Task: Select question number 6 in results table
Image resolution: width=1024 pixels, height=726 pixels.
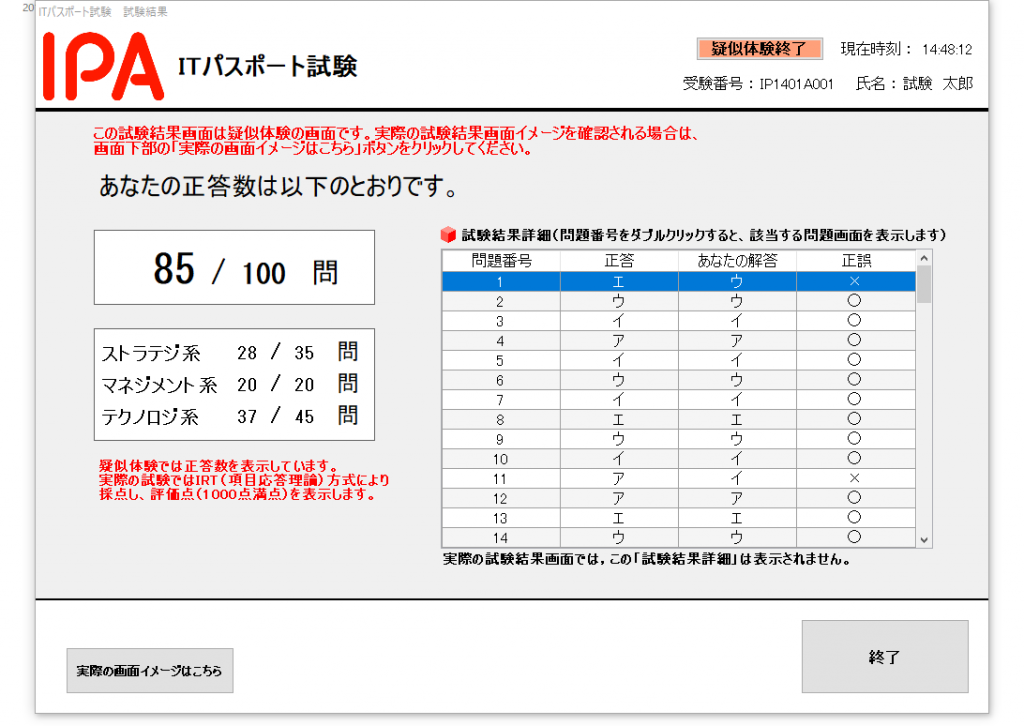Action: [x=500, y=381]
